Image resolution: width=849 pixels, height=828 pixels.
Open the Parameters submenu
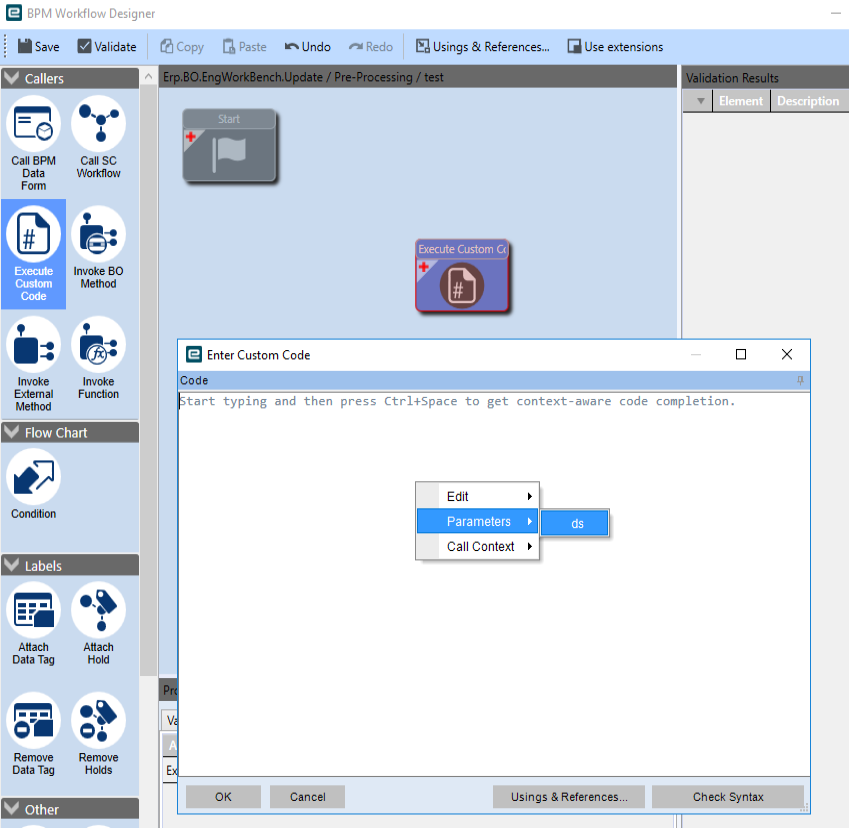[478, 521]
